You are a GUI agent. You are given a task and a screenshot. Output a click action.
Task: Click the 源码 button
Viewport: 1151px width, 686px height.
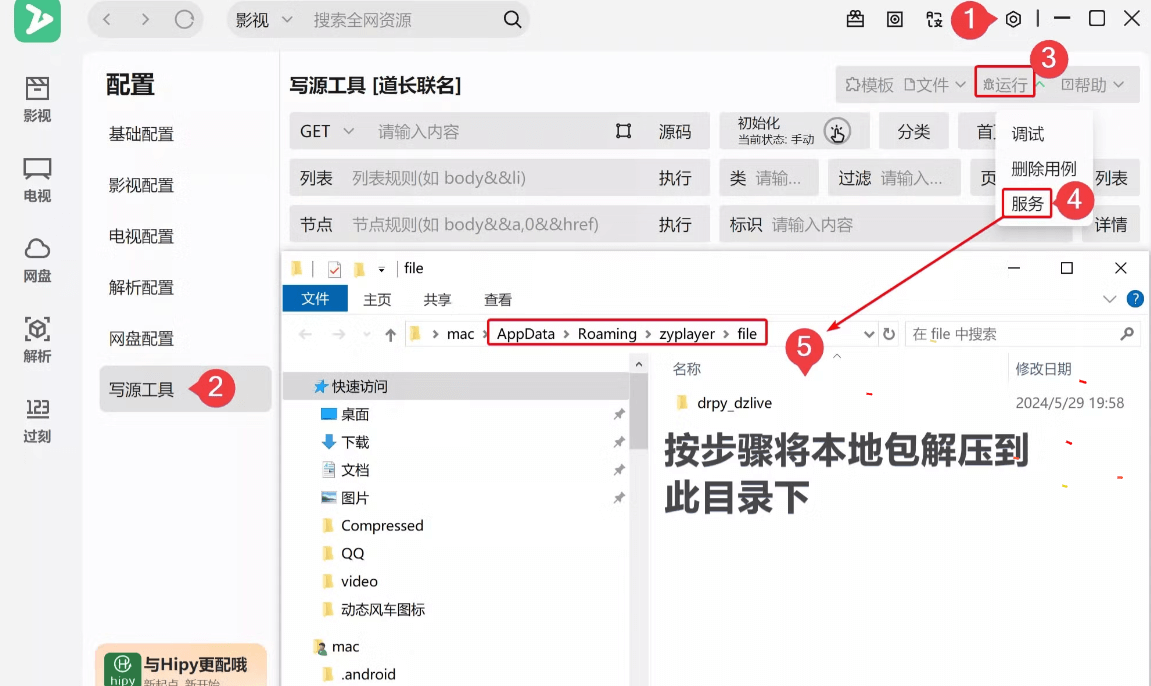pyautogui.click(x=675, y=131)
